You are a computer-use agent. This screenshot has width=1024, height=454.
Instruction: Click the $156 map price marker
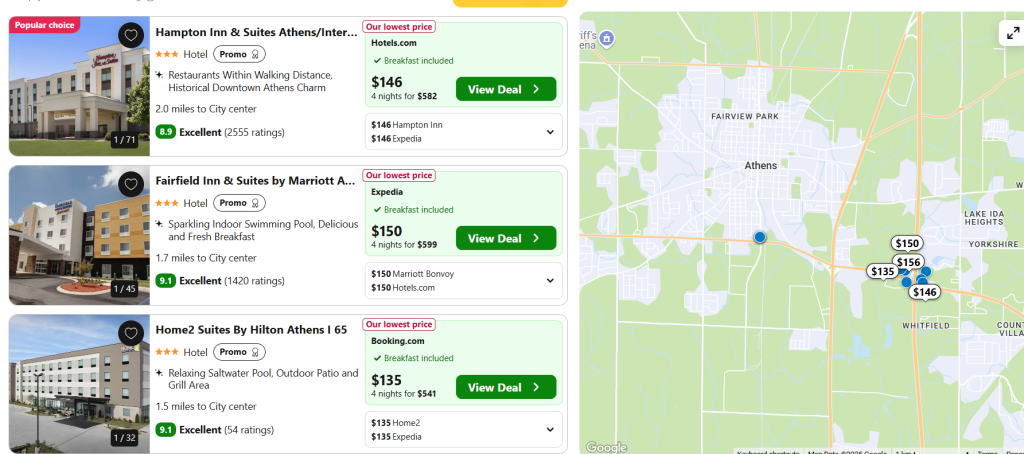pos(908,262)
